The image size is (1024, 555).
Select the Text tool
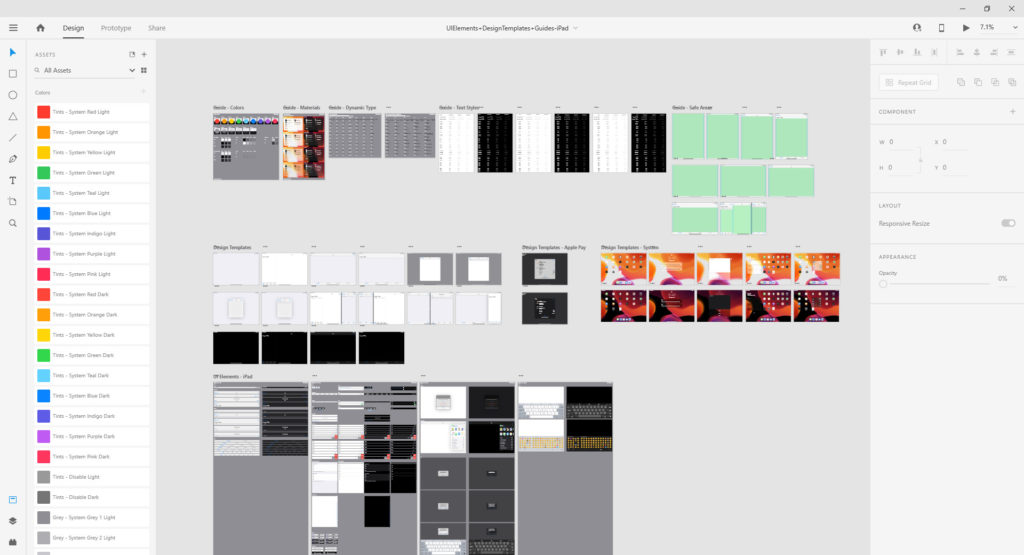pyautogui.click(x=13, y=180)
